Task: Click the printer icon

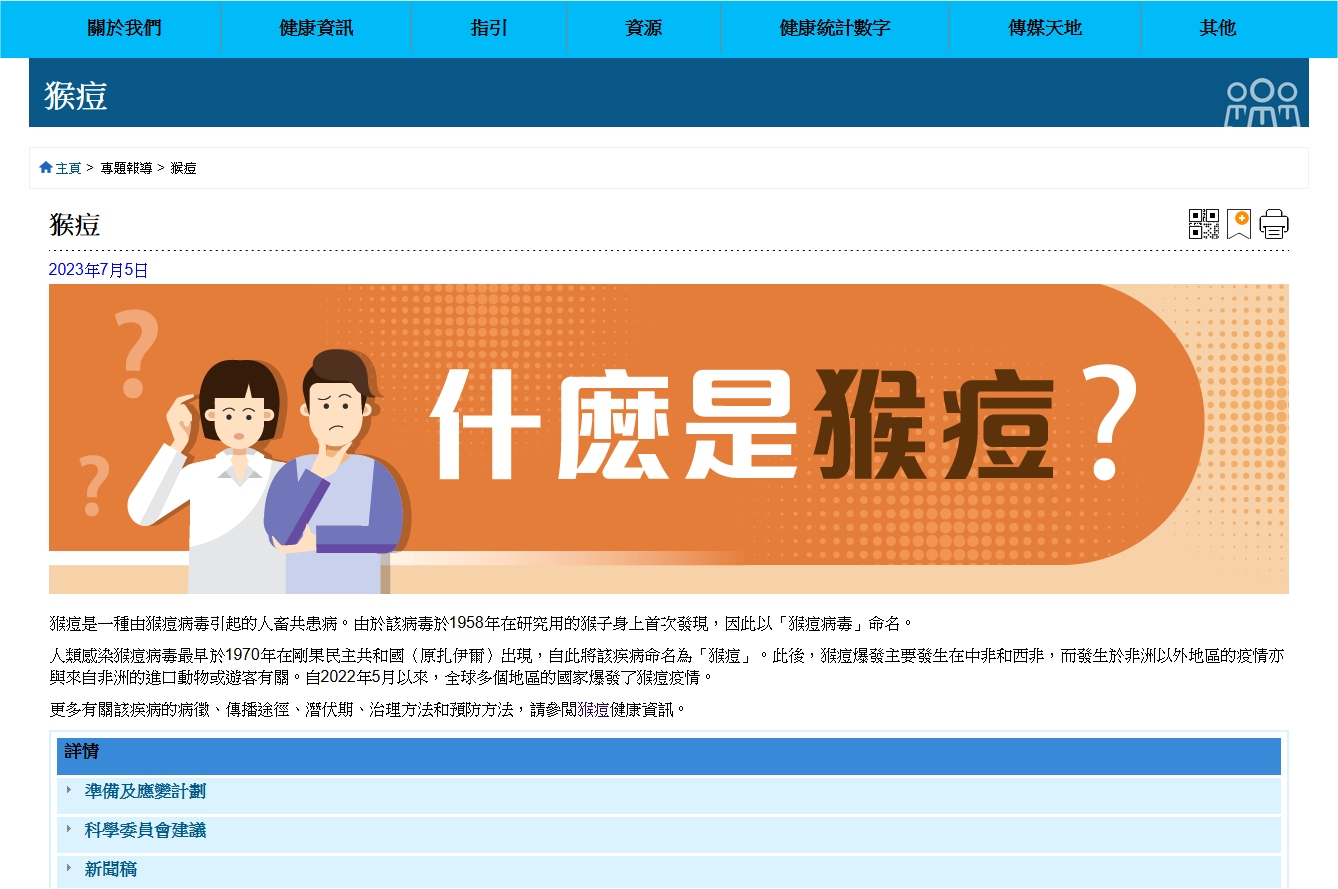Action: point(1274,224)
